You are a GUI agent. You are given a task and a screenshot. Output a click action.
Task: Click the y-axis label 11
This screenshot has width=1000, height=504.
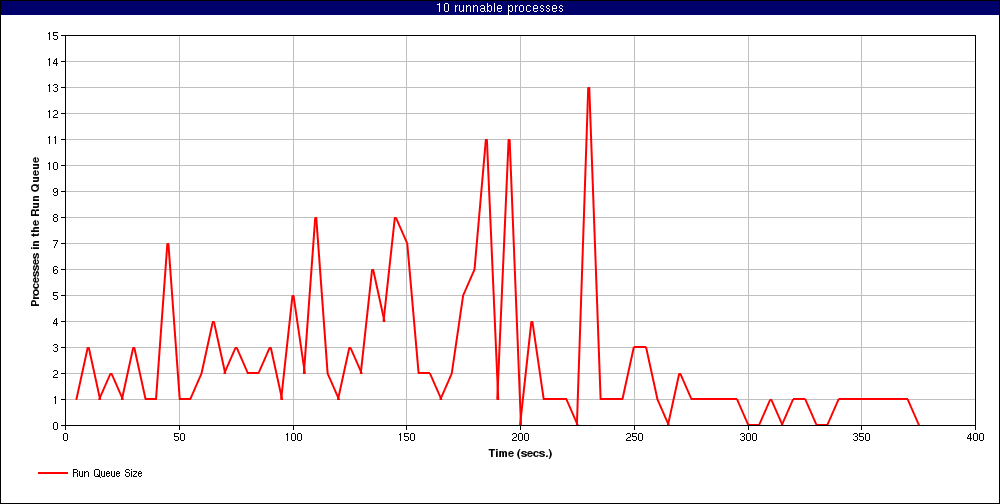tap(53, 140)
